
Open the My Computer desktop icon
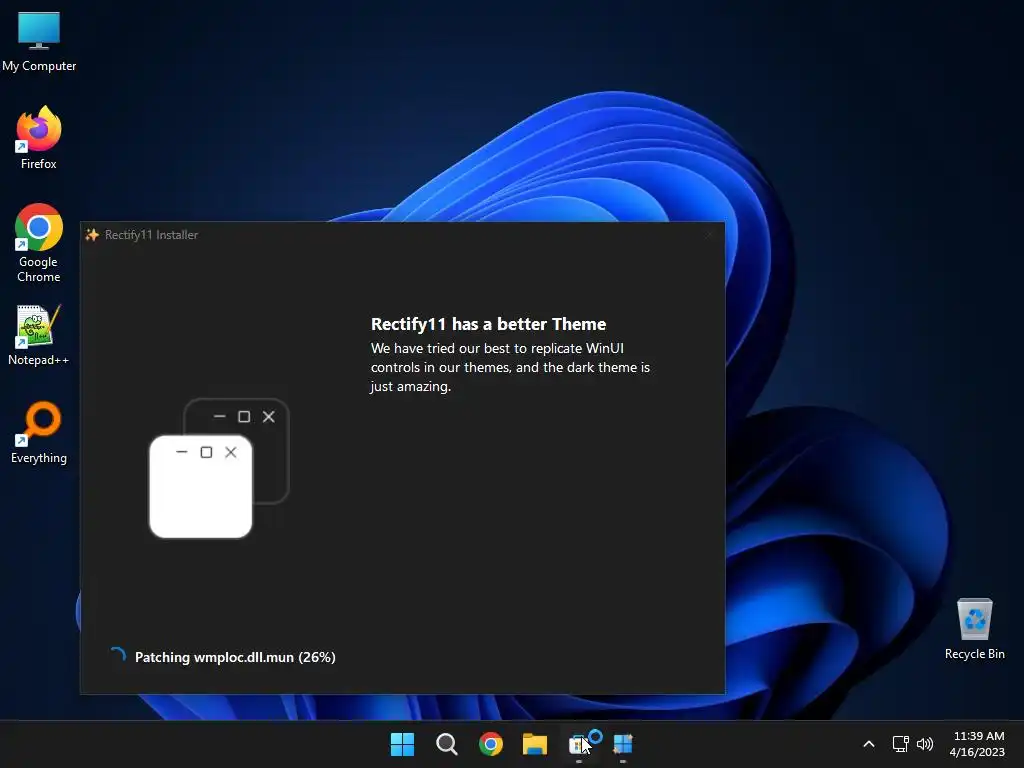(x=39, y=42)
